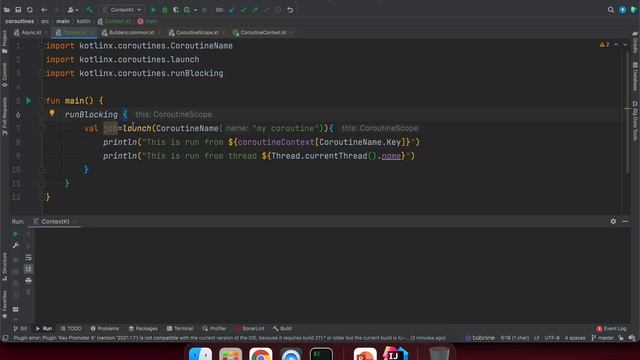Click the Git update project arrow
Image resolution: width=640 pixels, height=360 pixels.
(232, 10)
